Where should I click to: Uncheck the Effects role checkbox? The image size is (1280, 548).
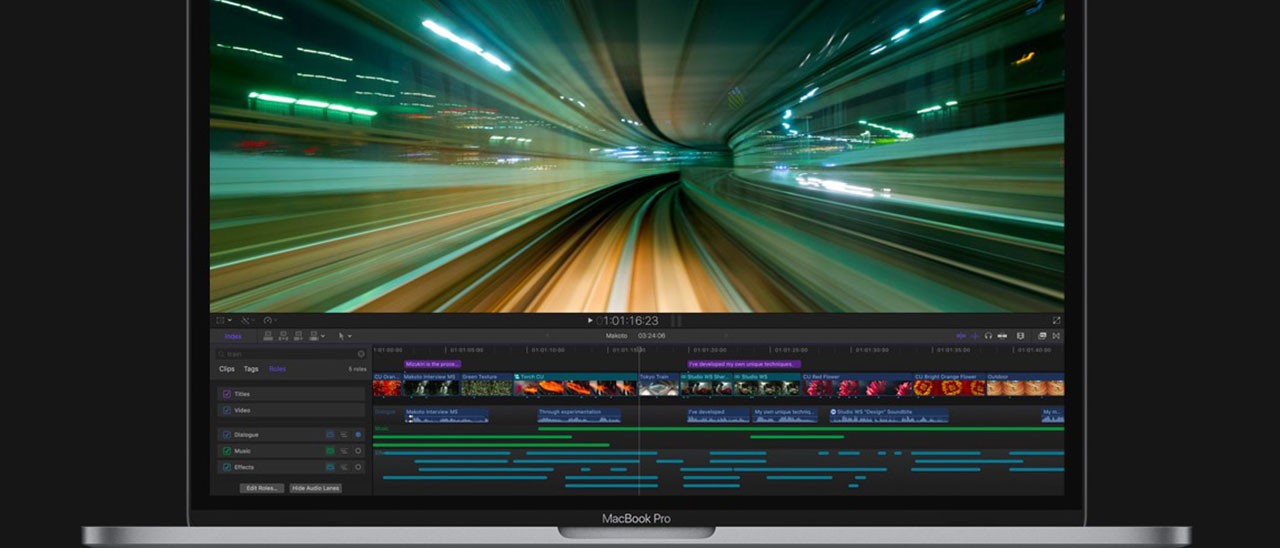click(x=227, y=467)
